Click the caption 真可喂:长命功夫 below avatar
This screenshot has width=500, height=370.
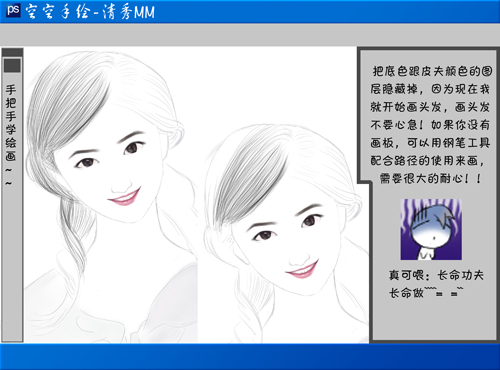click(436, 275)
